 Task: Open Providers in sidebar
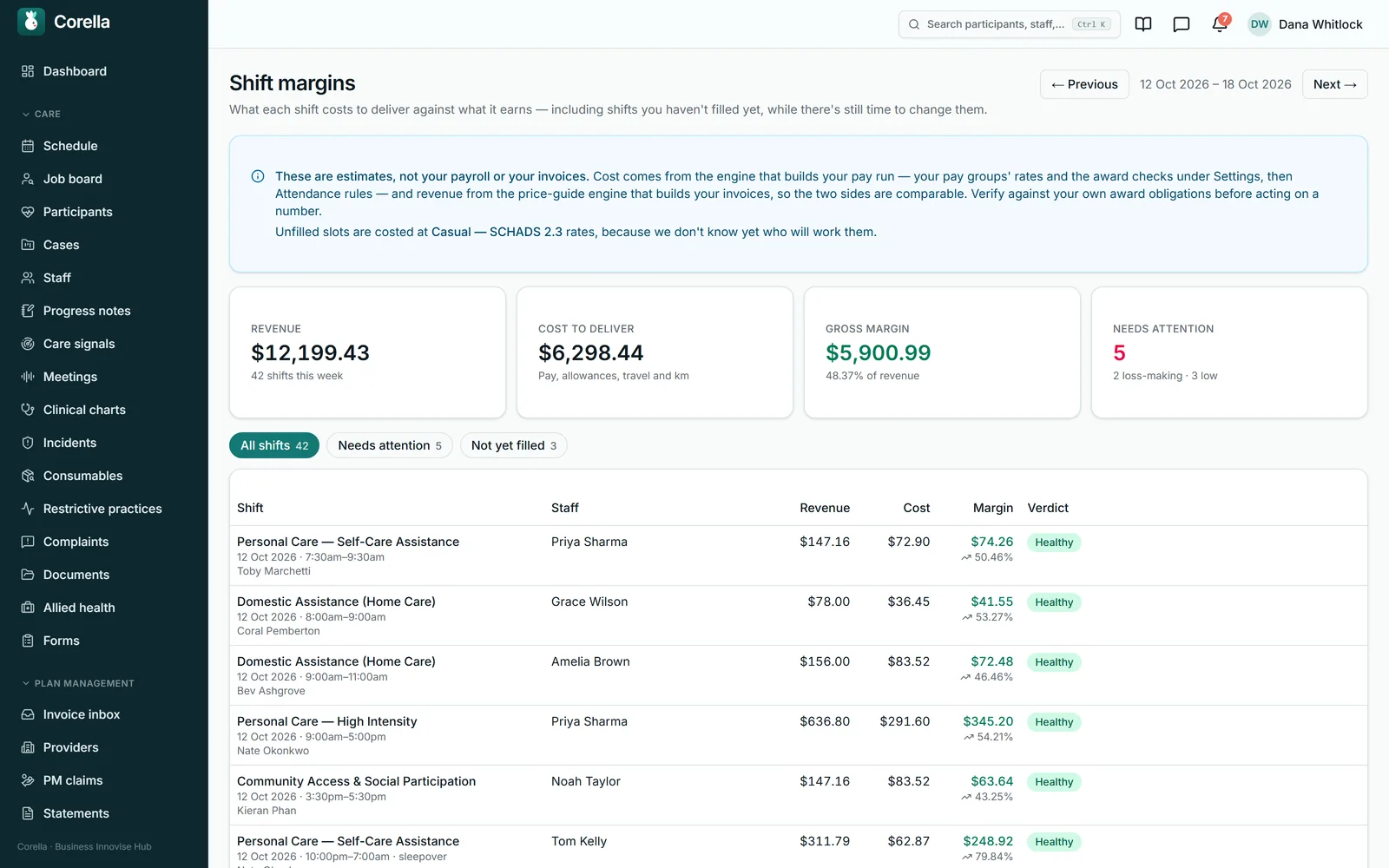[104, 747]
